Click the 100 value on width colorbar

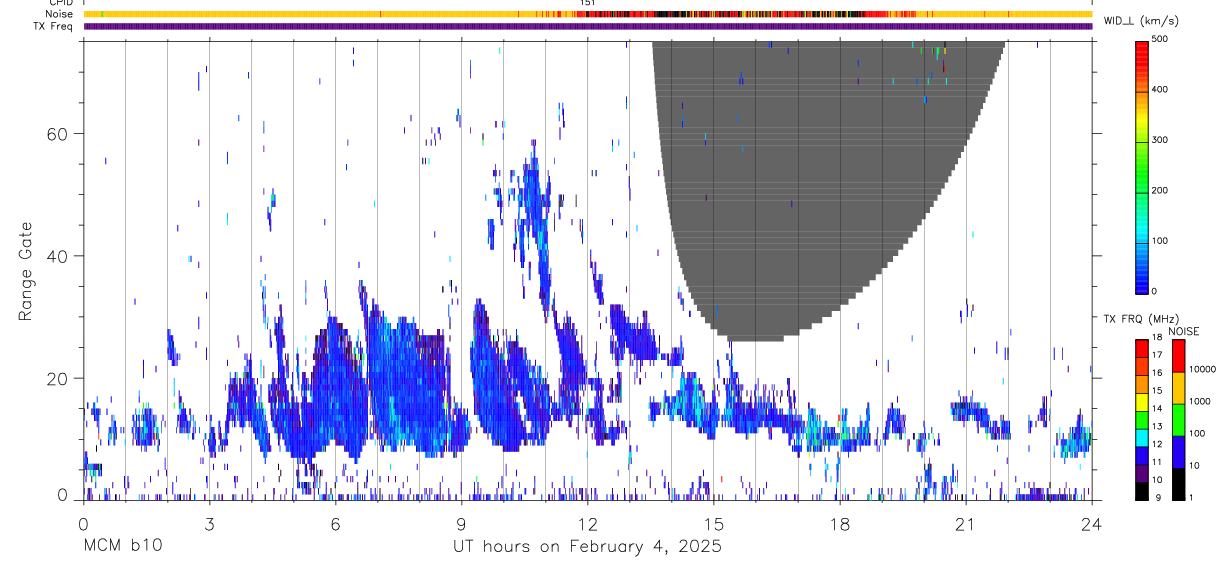[1160, 241]
